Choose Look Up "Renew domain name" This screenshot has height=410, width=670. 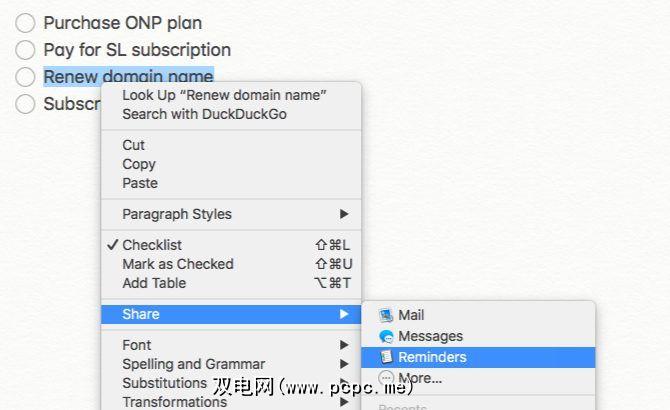point(231,95)
